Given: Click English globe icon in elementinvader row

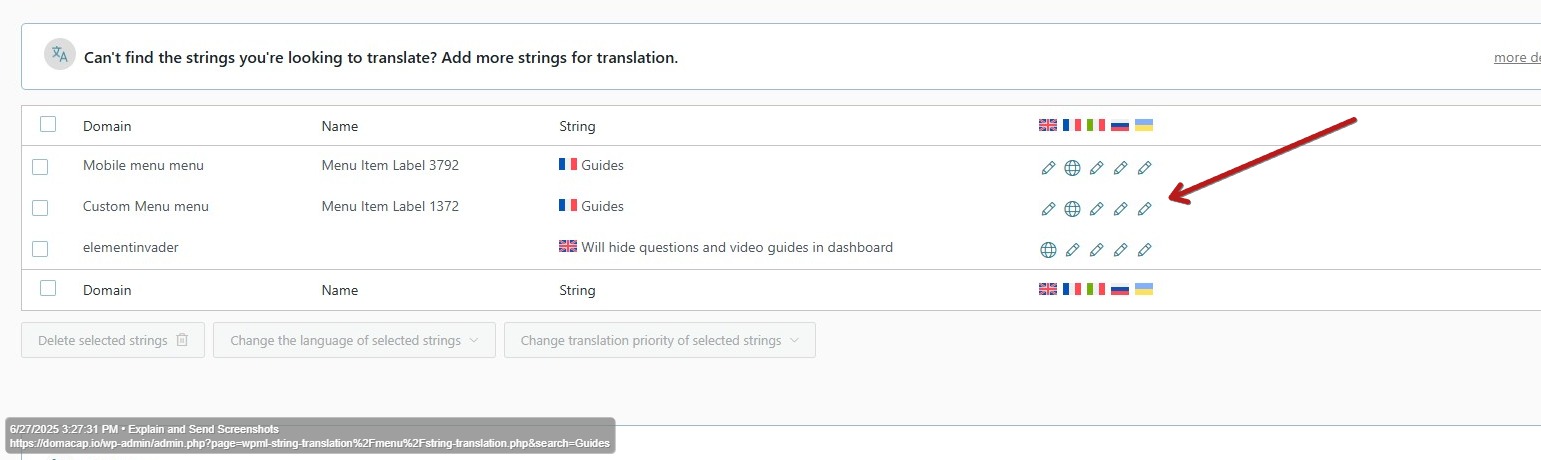Looking at the screenshot, I should [x=1048, y=250].
